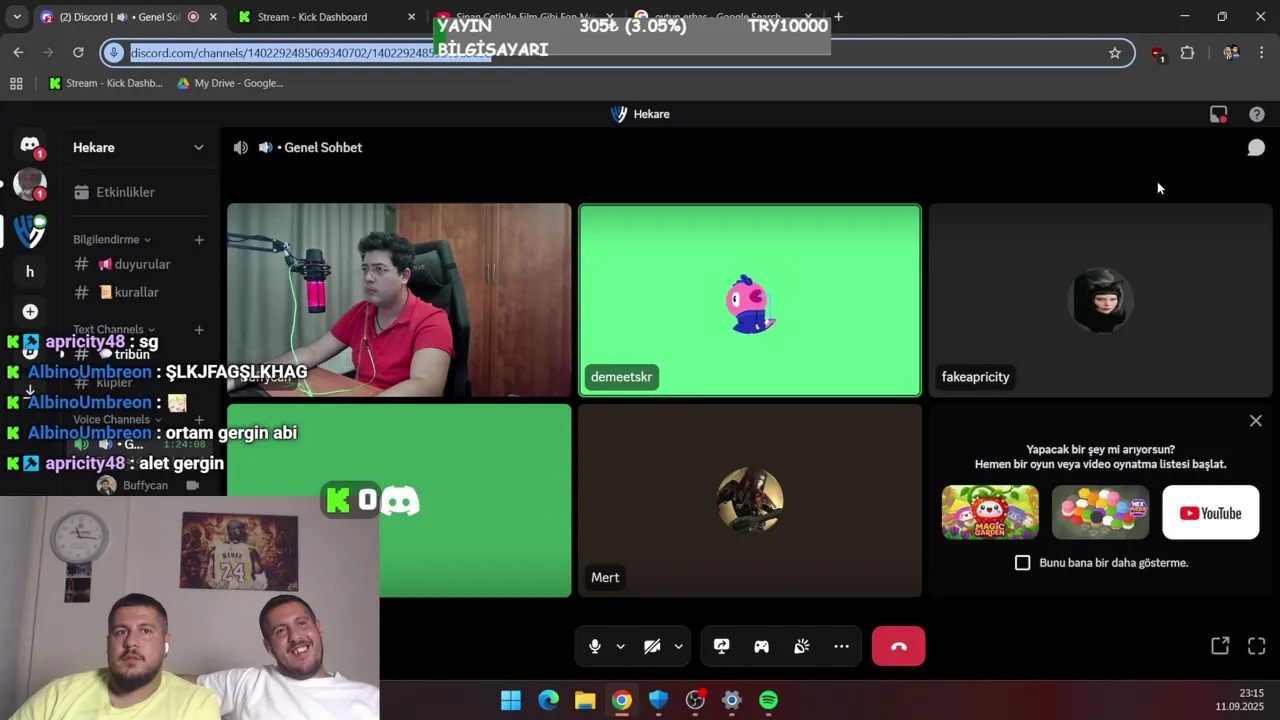Open the Chrome extensions menu

point(1187,53)
